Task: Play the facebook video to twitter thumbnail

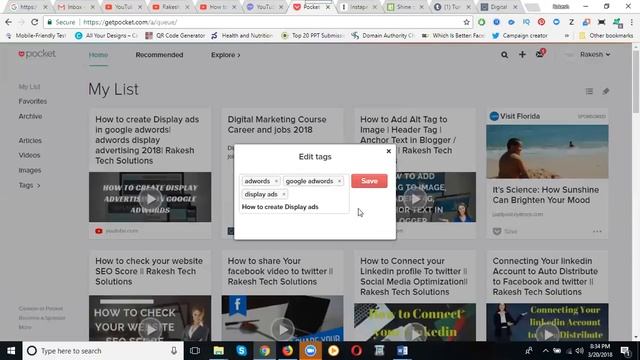Action: [282, 318]
